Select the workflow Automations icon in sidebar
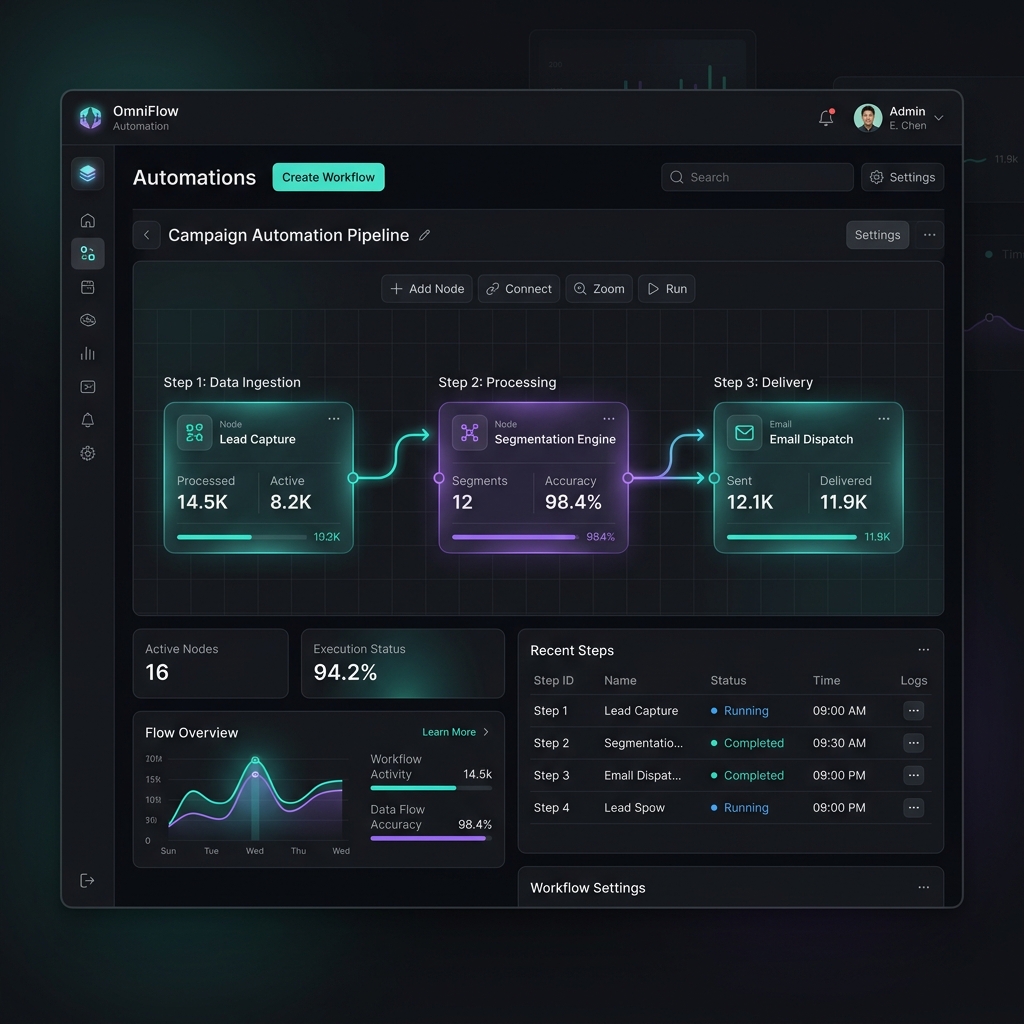 [x=88, y=253]
